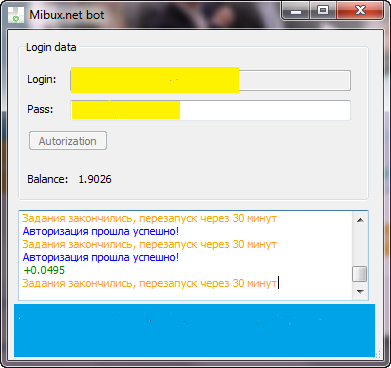Click the balance value 1.9026
The width and height of the screenshot is (391, 368).
(95, 179)
